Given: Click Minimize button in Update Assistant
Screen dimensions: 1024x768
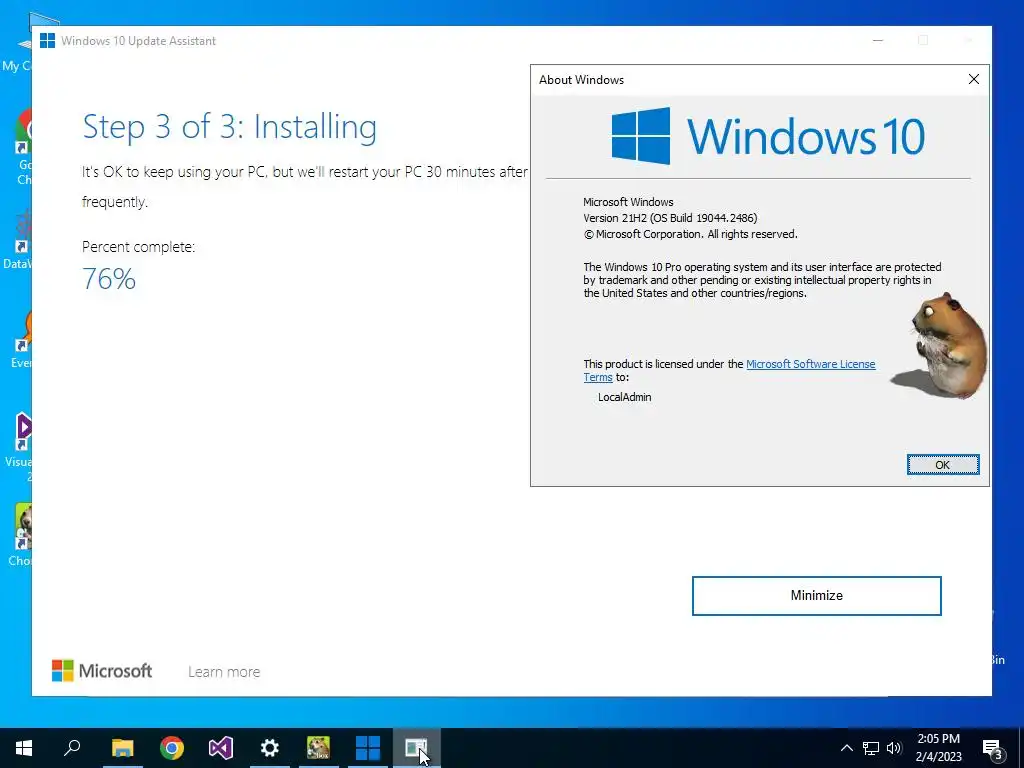Looking at the screenshot, I should (x=816, y=596).
